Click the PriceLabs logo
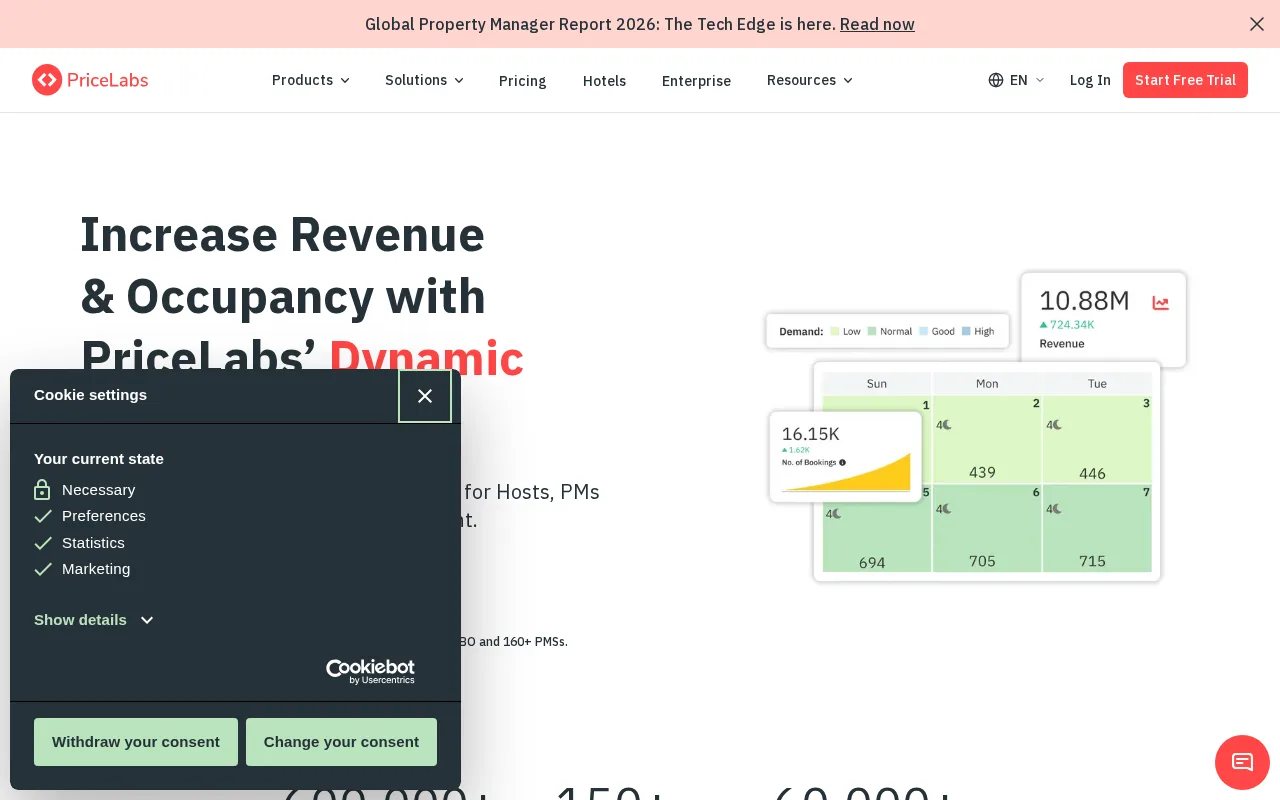Screen dimensions: 1280x800 coord(90,80)
